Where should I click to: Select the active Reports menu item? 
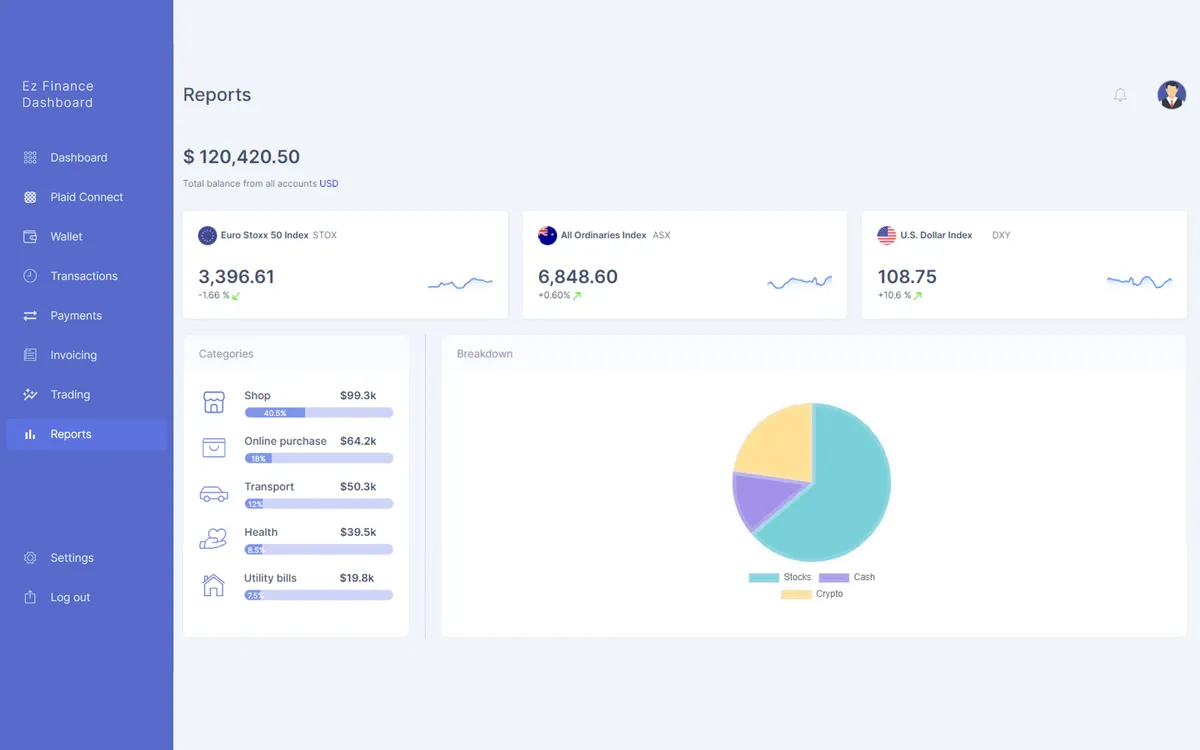coord(87,434)
